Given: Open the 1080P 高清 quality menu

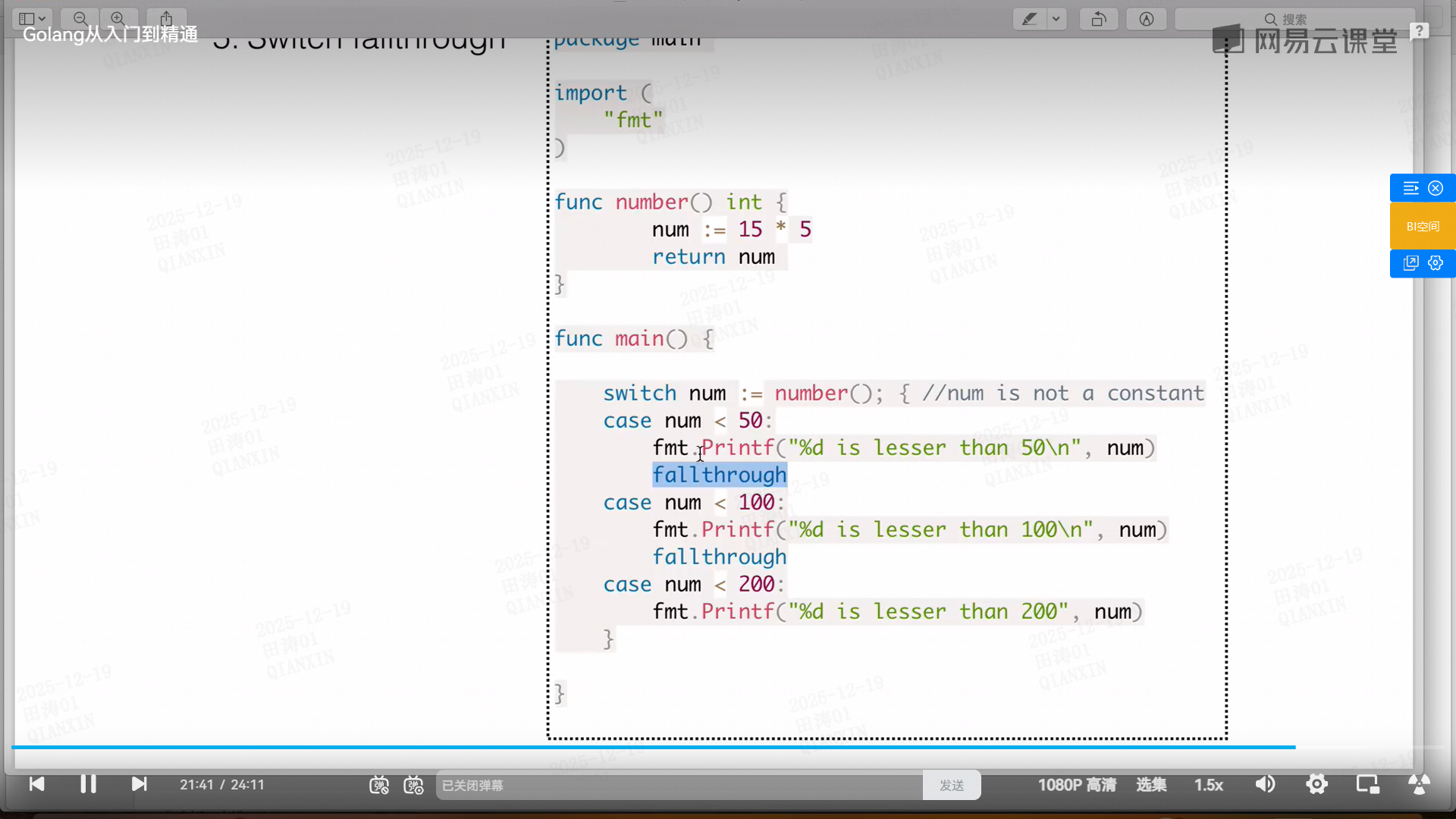Looking at the screenshot, I should click(x=1077, y=785).
